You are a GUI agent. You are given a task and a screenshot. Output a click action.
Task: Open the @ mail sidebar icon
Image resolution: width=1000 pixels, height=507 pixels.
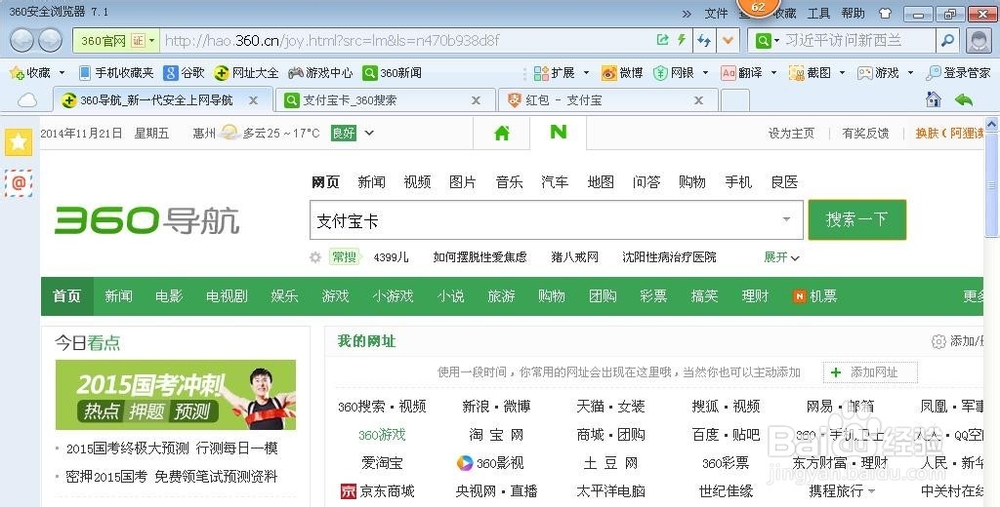pos(18,184)
